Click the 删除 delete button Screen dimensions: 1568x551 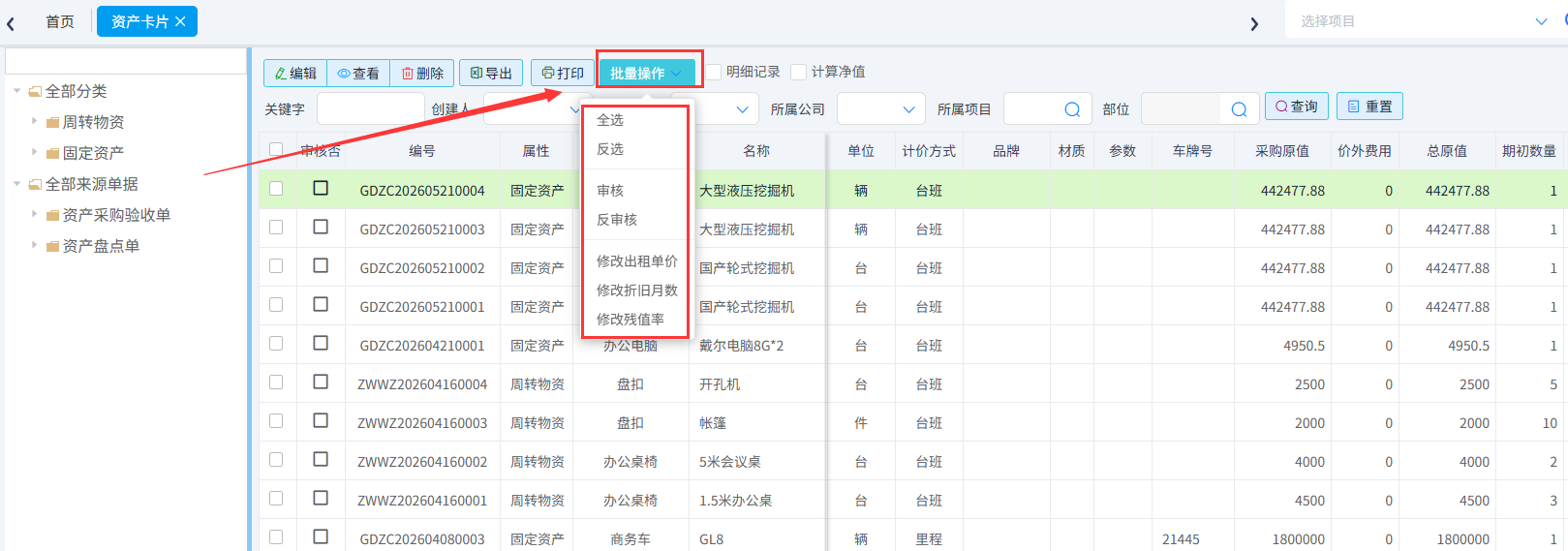click(x=422, y=73)
